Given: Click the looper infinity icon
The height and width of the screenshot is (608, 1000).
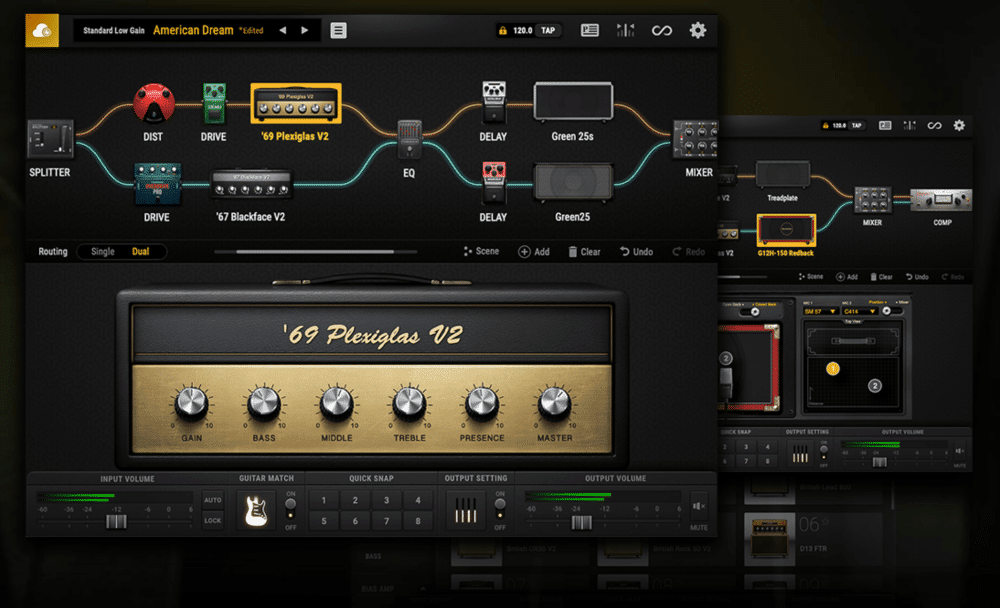Looking at the screenshot, I should [661, 30].
